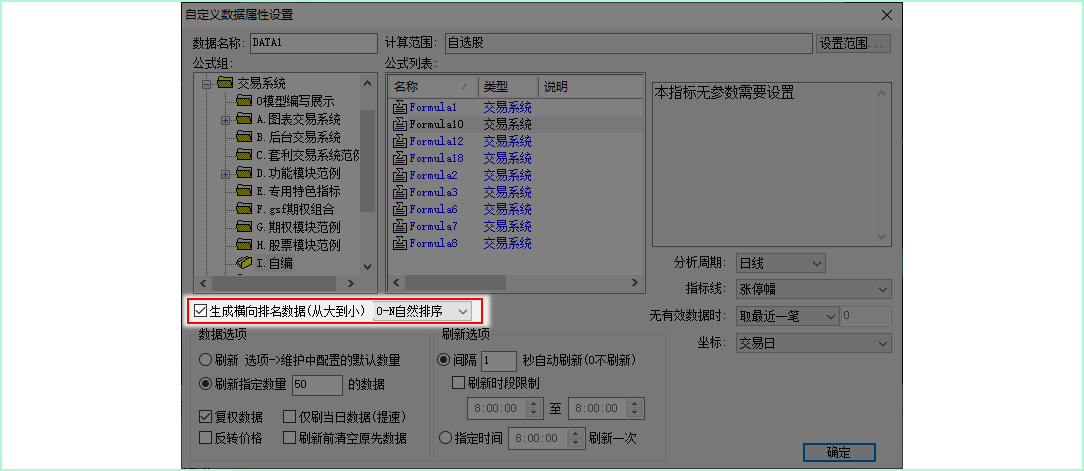Click the formula icon of Formula12
Screen dimensions: 1084x471
pos(400,141)
